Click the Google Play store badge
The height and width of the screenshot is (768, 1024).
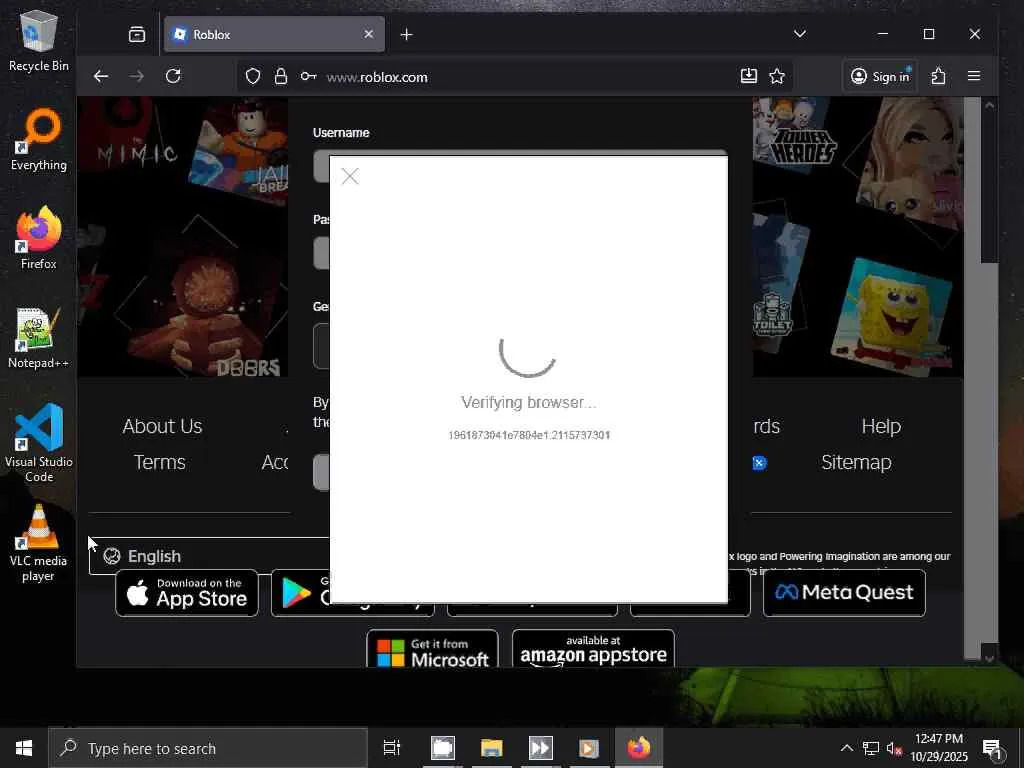[x=300, y=592]
